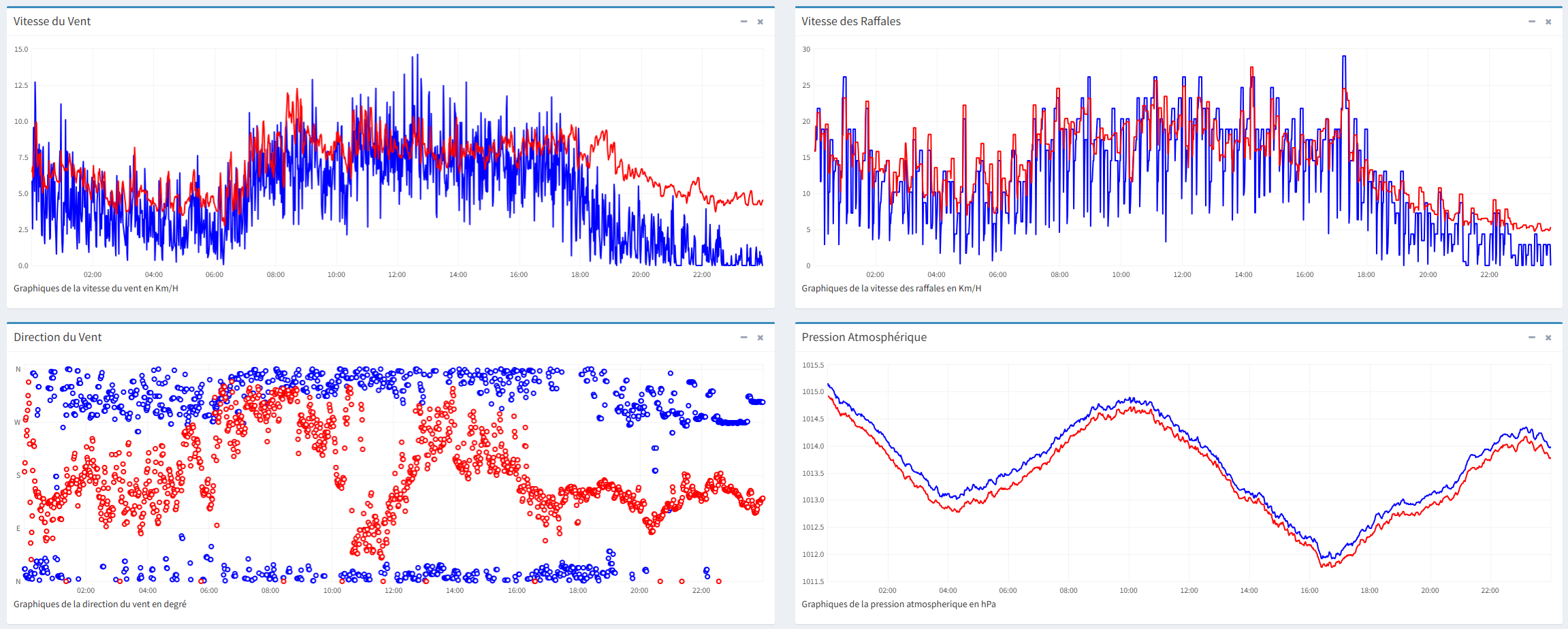Click the Vitesse du Vent panel title
Viewport: 1568px width, 629px height.
tap(52, 22)
